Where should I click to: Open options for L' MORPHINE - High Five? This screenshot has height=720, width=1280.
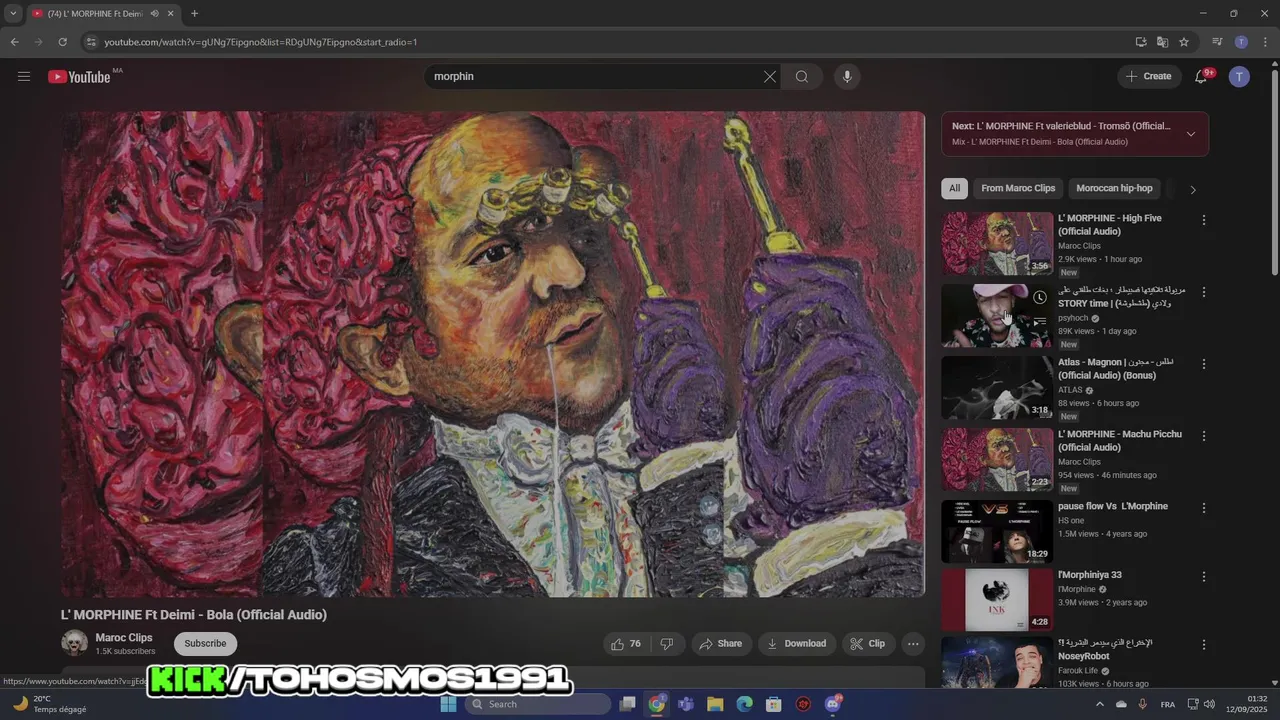1204,220
